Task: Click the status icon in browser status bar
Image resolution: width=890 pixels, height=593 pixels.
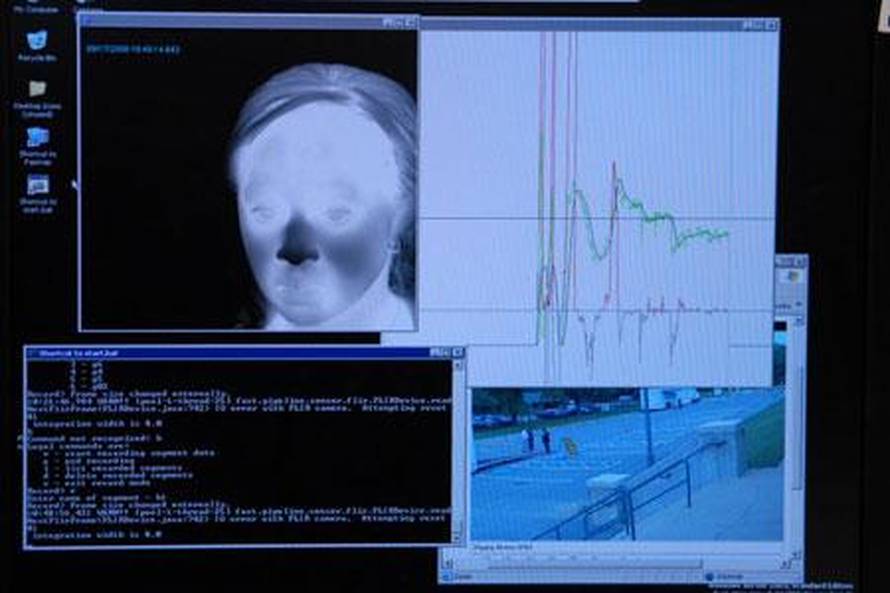Action: point(709,577)
